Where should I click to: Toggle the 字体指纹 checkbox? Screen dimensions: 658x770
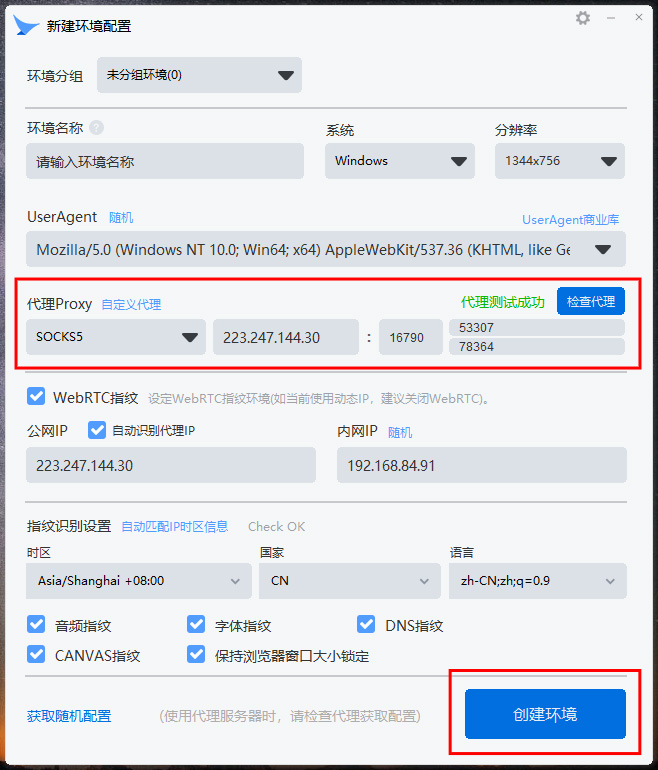click(196, 624)
